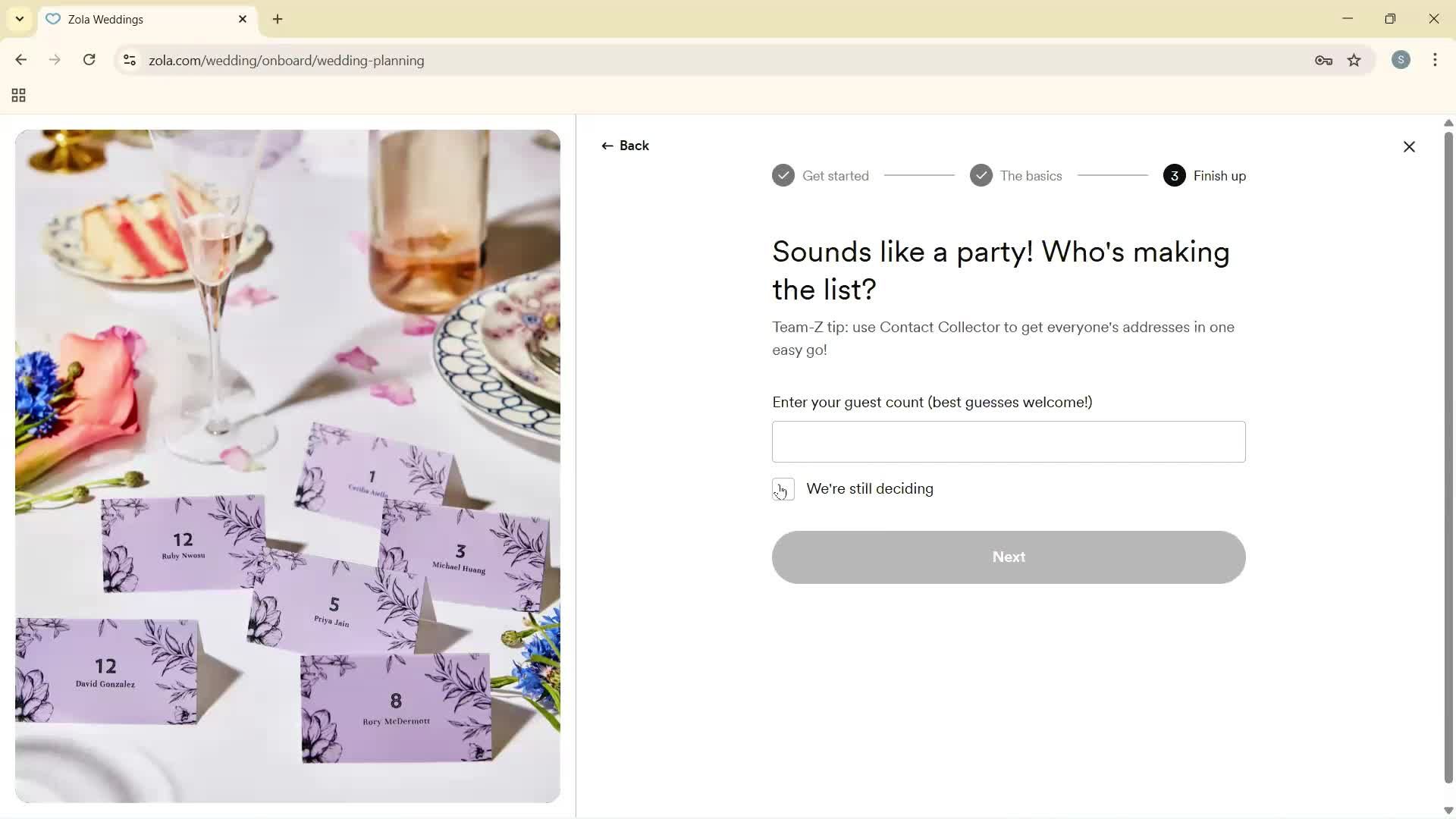Click the Back link
Screen dimensions: 1456x819
pos(625,146)
